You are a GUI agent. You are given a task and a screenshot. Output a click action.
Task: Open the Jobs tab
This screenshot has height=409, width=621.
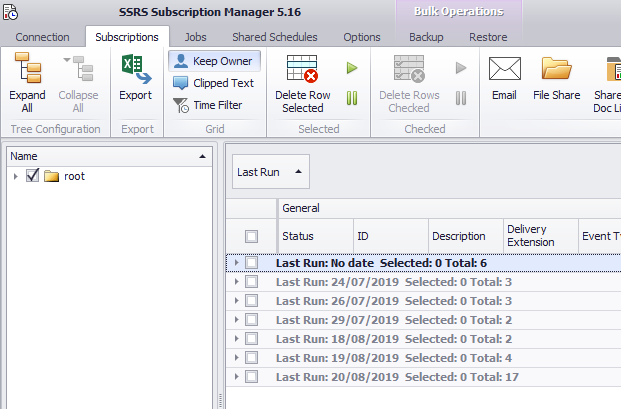(195, 37)
